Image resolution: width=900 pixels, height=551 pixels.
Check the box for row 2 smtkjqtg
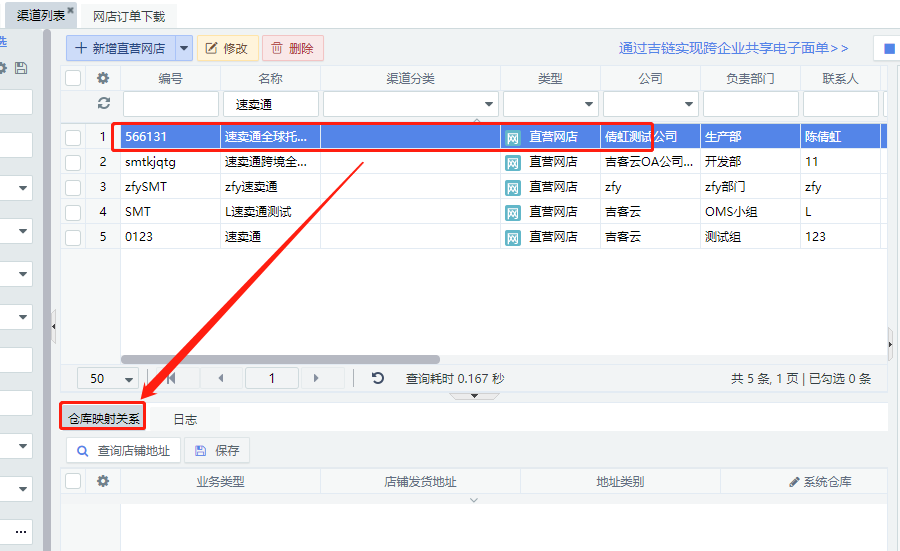[73, 161]
